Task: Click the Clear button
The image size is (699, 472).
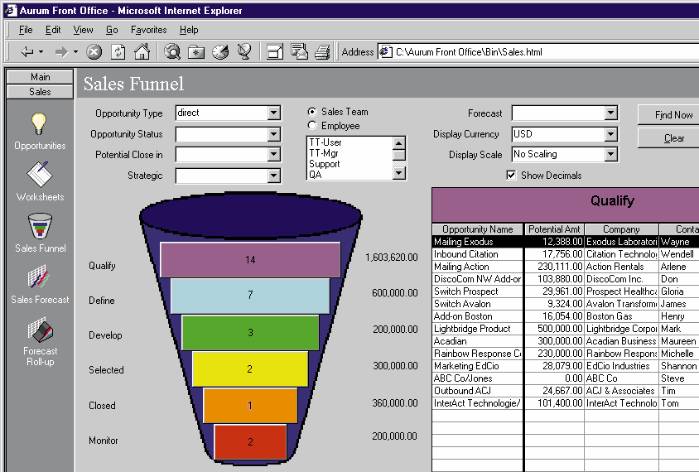Action: click(670, 138)
